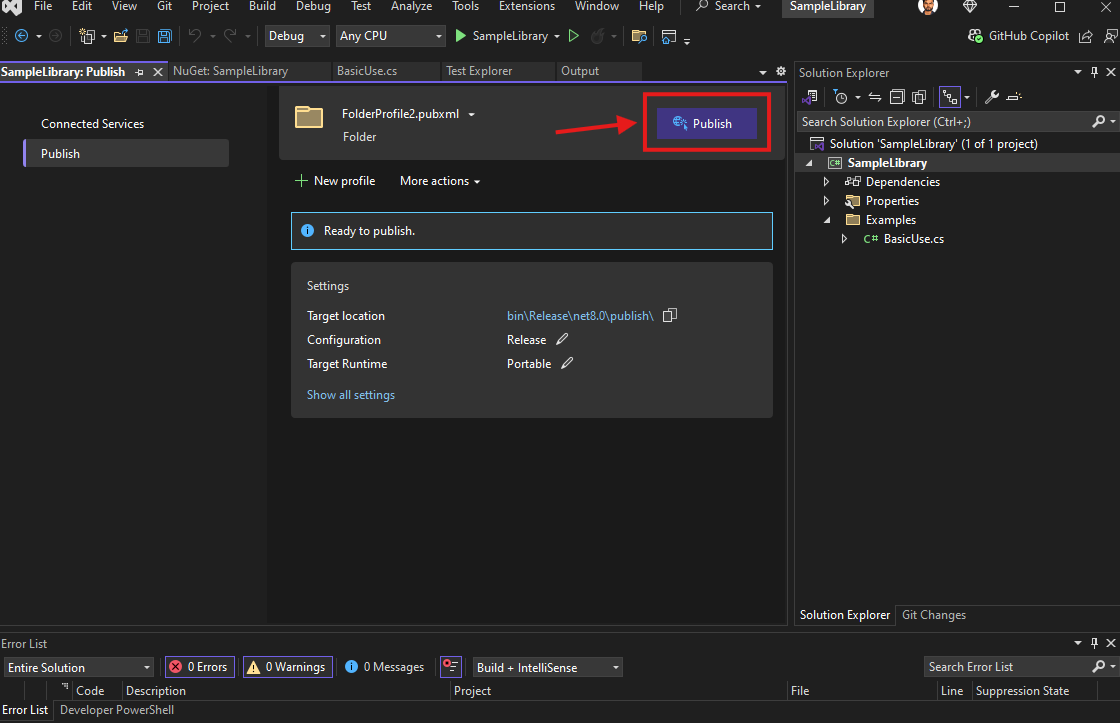Open GitHub Copilot from the title bar
This screenshot has width=1120, height=723.
pos(1018,36)
